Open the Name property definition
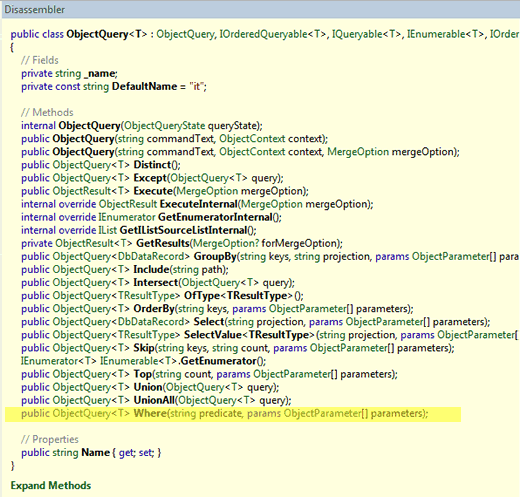 point(96,452)
